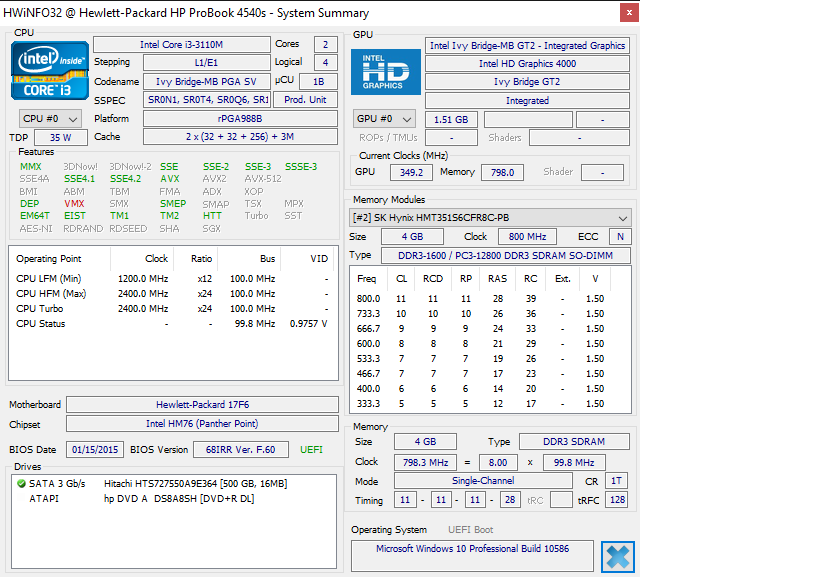Viewport: 819px width, 577px height.
Task: Click the Intel HD Graphics logo
Action: pyautogui.click(x=385, y=72)
